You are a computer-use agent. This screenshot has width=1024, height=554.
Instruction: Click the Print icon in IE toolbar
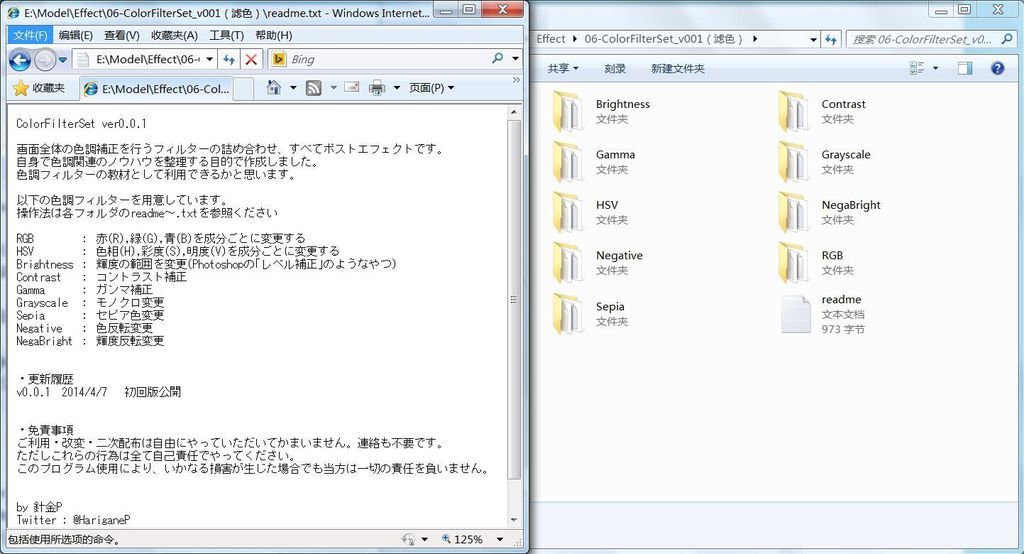[376, 88]
